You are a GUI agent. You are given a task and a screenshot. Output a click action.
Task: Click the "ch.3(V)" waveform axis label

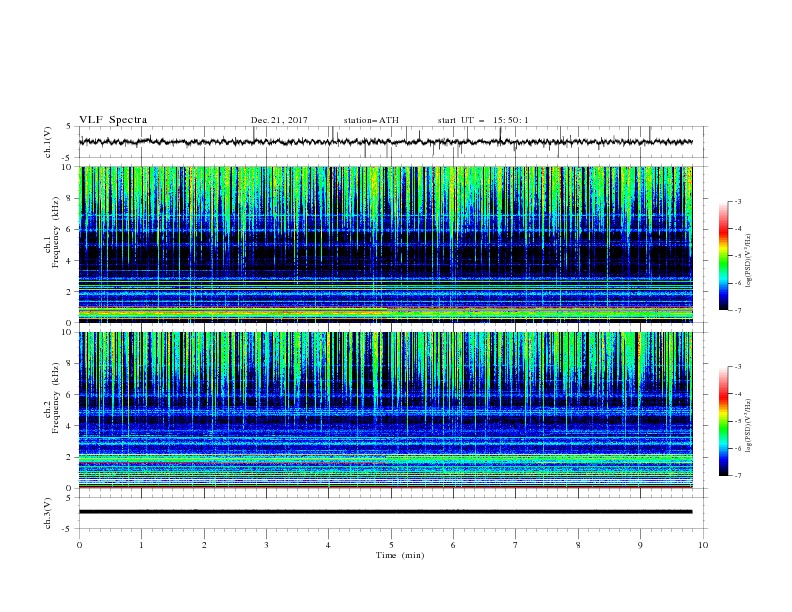coord(48,513)
